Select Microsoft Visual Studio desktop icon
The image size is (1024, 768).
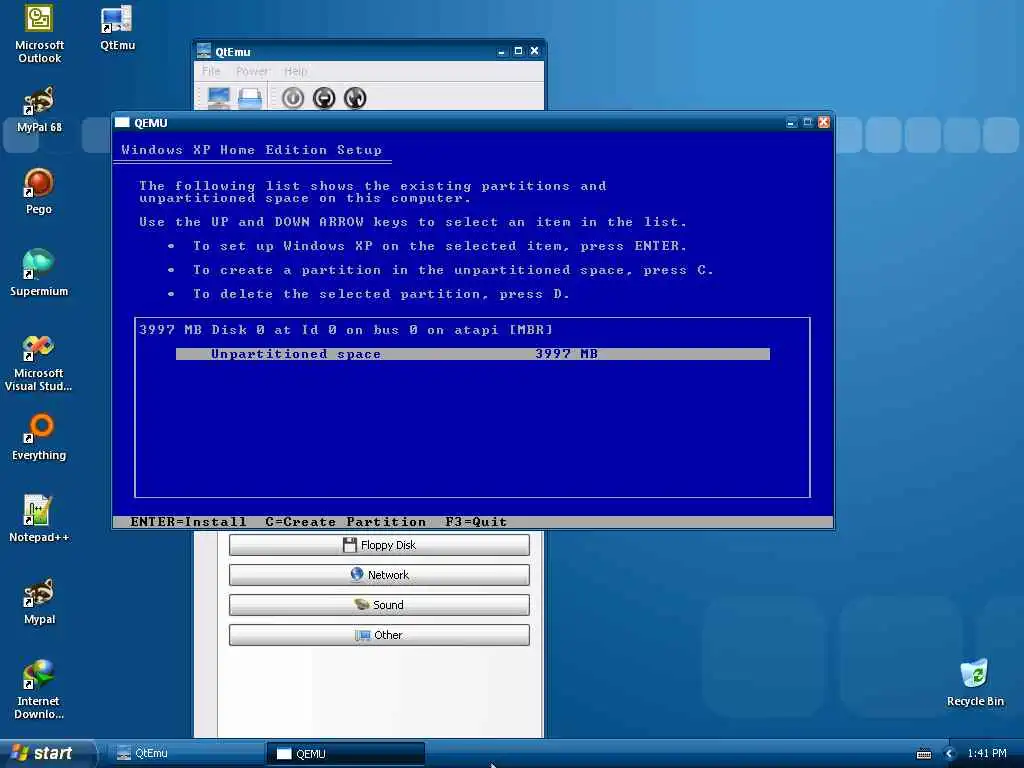[x=39, y=362]
